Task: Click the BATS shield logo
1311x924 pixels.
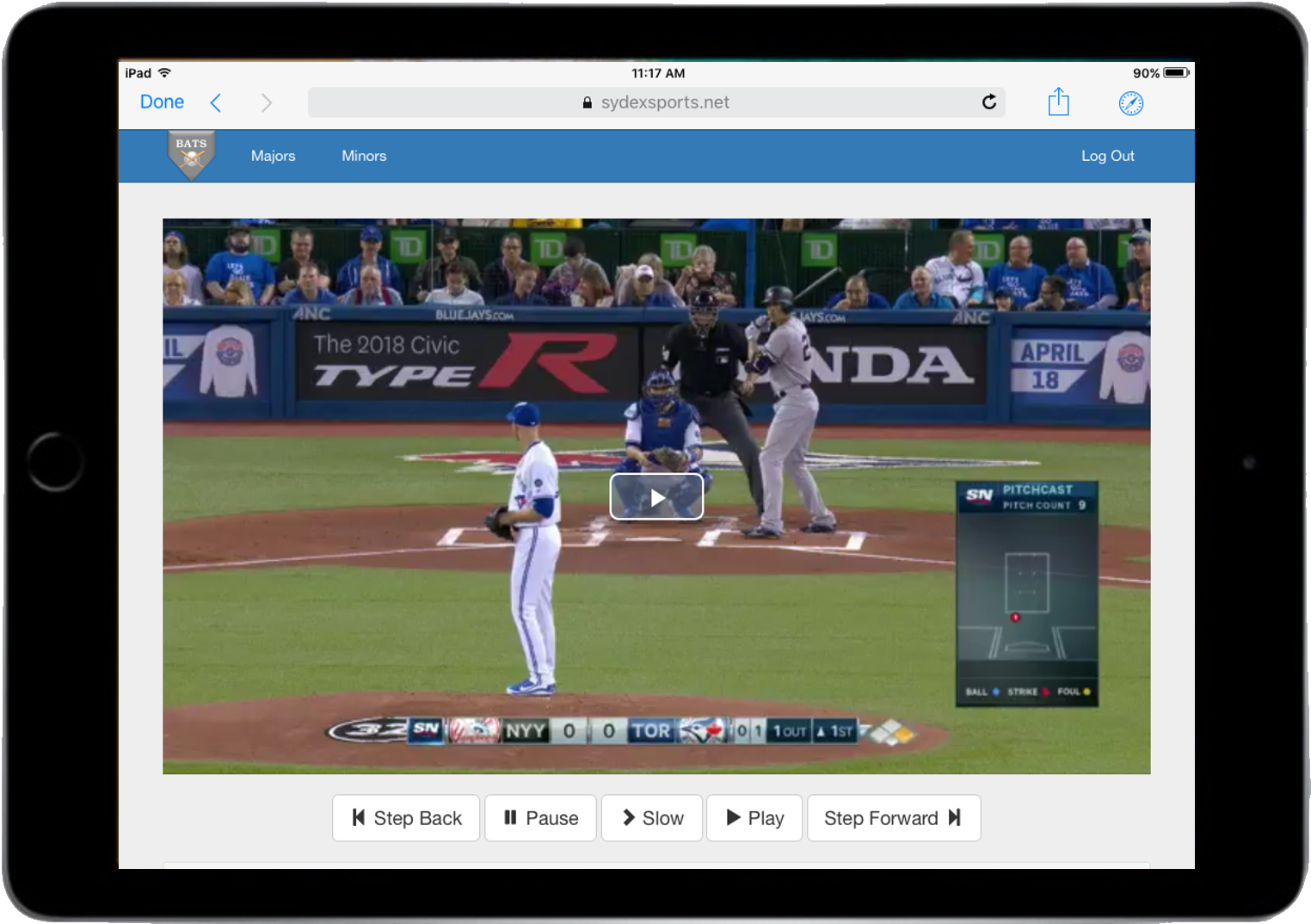Action: click(x=191, y=155)
